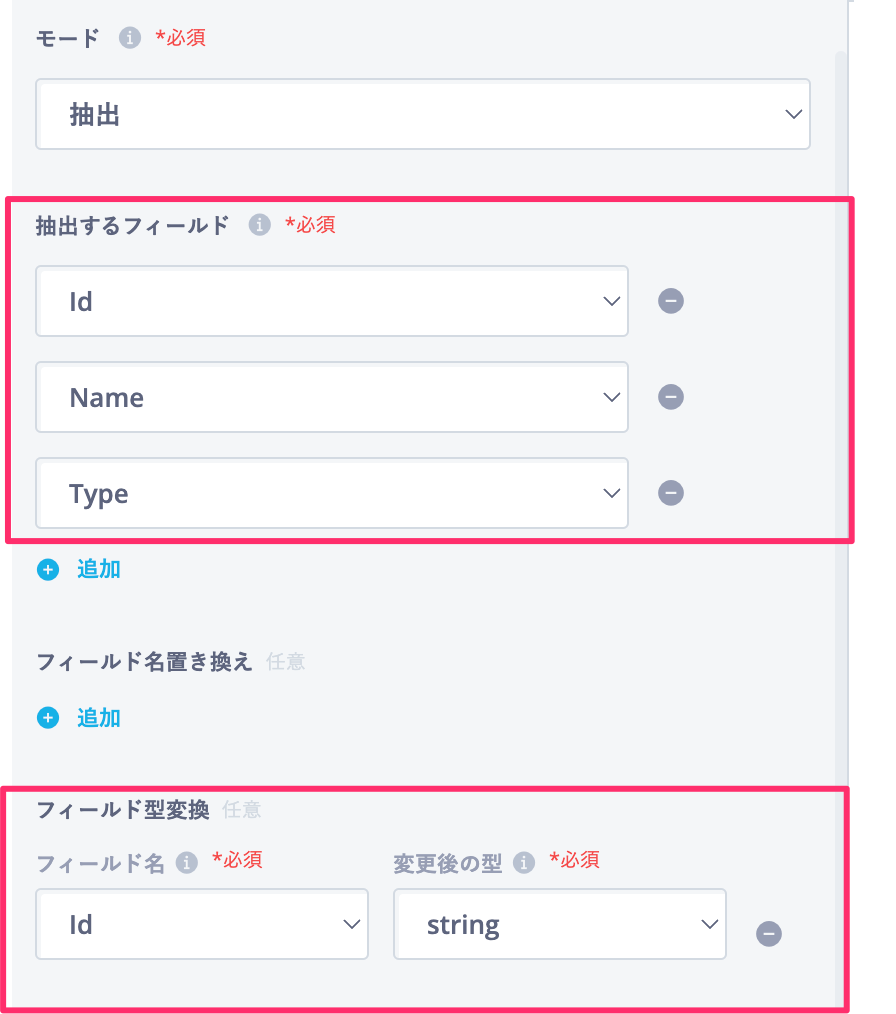Image resolution: width=896 pixels, height=1014 pixels.
Task: Open the 変更後の型 dropdown showing string
Action: coord(560,924)
